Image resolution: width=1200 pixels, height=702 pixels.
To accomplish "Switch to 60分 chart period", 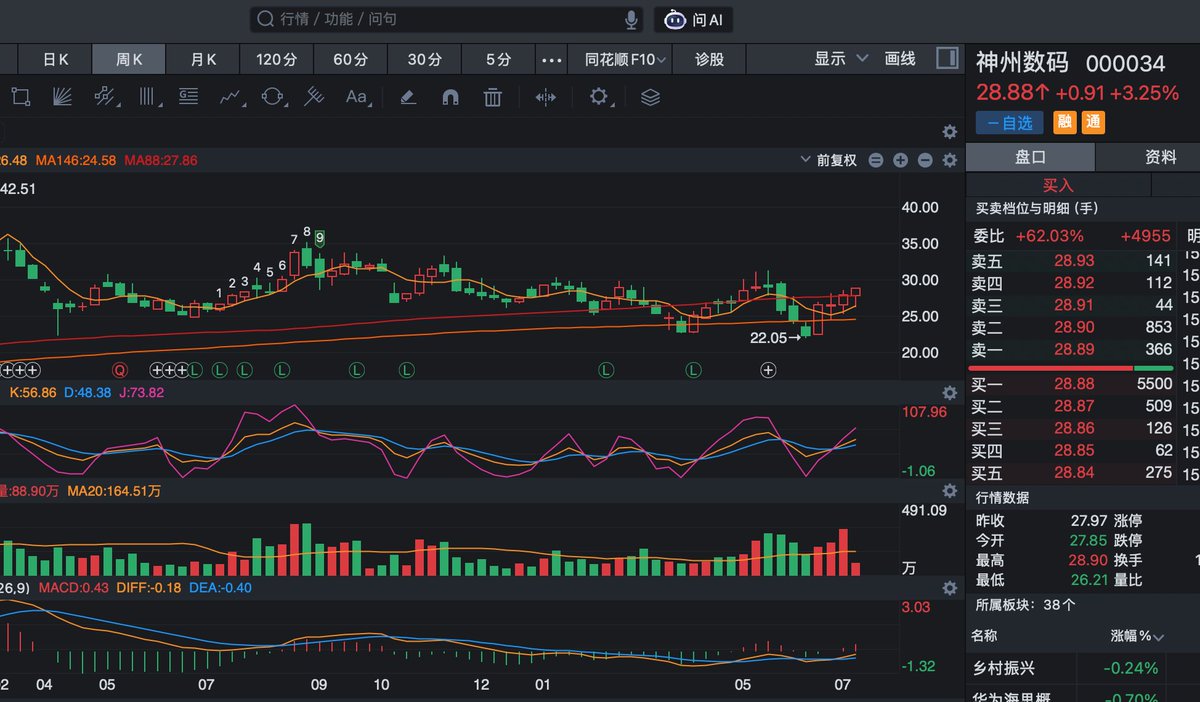I will click(351, 59).
